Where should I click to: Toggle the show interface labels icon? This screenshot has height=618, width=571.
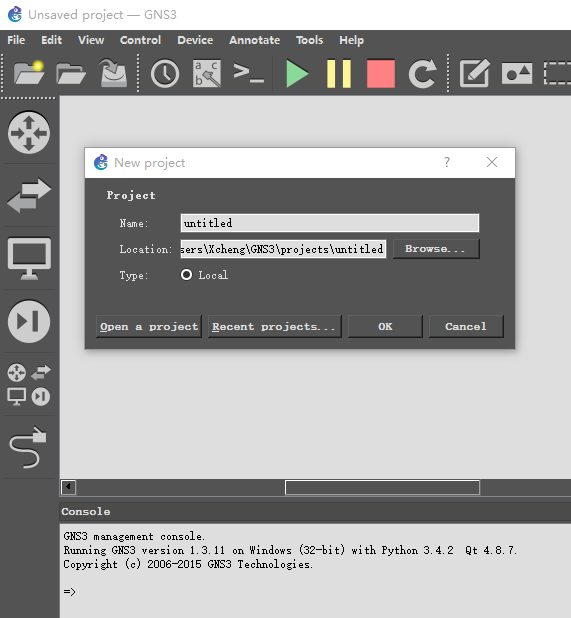pyautogui.click(x=207, y=73)
